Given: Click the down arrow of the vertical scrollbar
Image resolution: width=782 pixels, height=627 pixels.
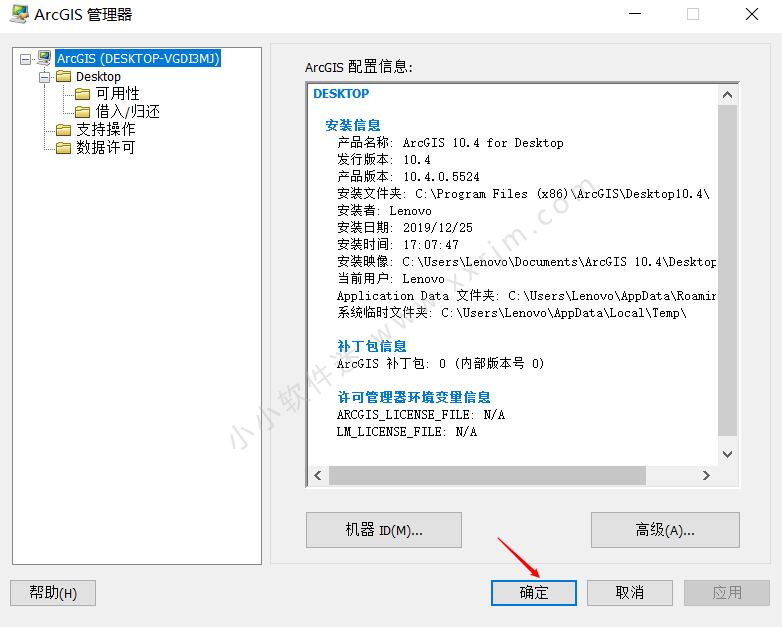Looking at the screenshot, I should coord(728,454).
